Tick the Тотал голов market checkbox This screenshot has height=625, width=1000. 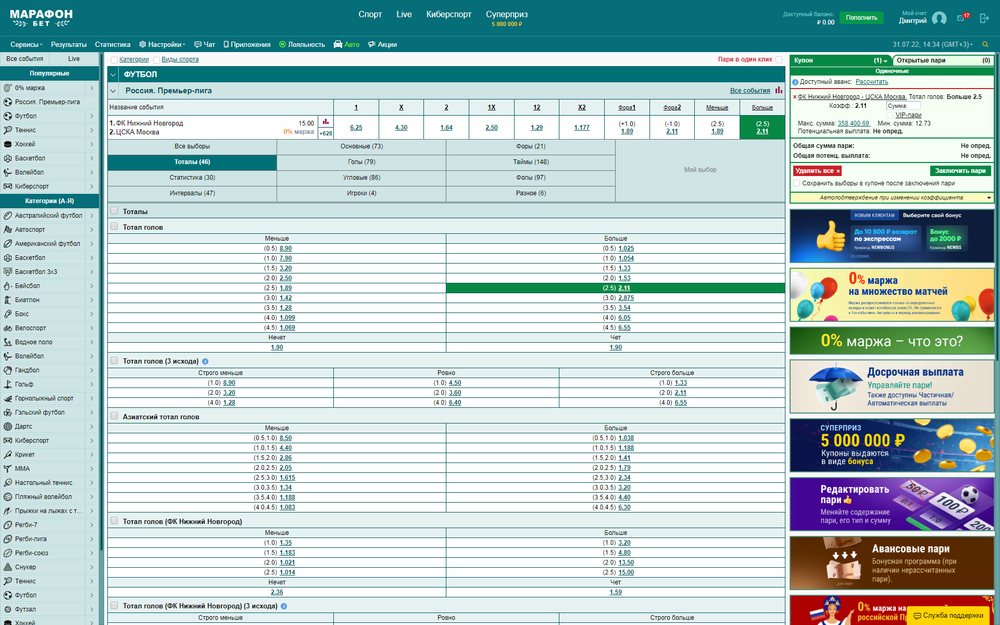[x=114, y=226]
